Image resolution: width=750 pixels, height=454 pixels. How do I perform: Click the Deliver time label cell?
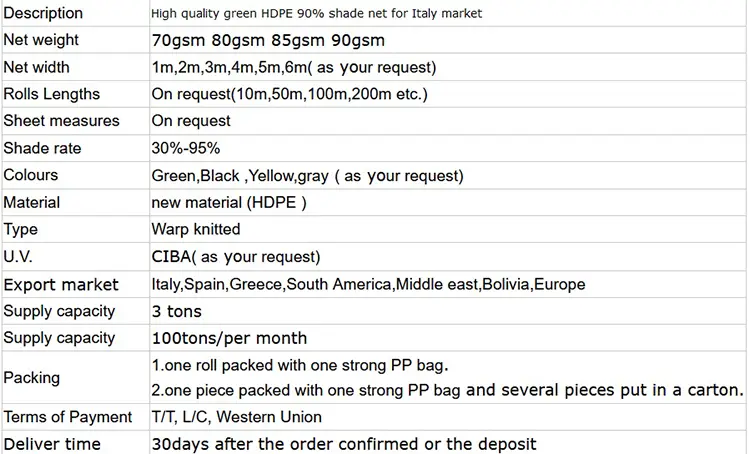(52, 443)
